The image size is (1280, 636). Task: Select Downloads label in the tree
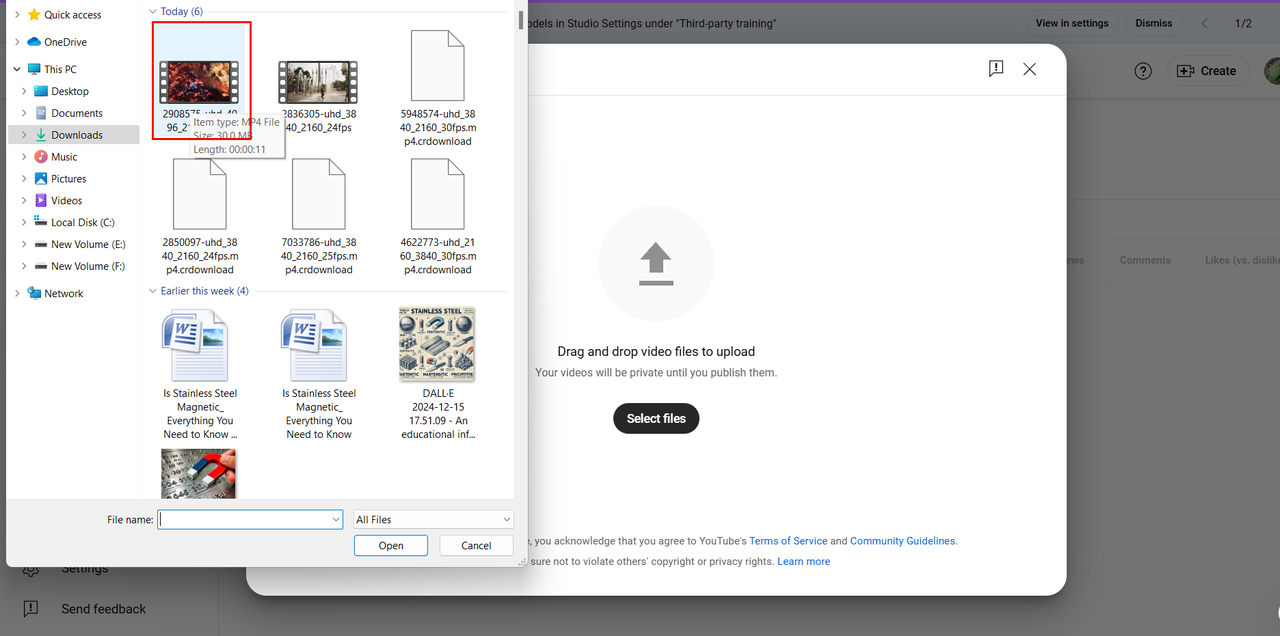(x=77, y=135)
